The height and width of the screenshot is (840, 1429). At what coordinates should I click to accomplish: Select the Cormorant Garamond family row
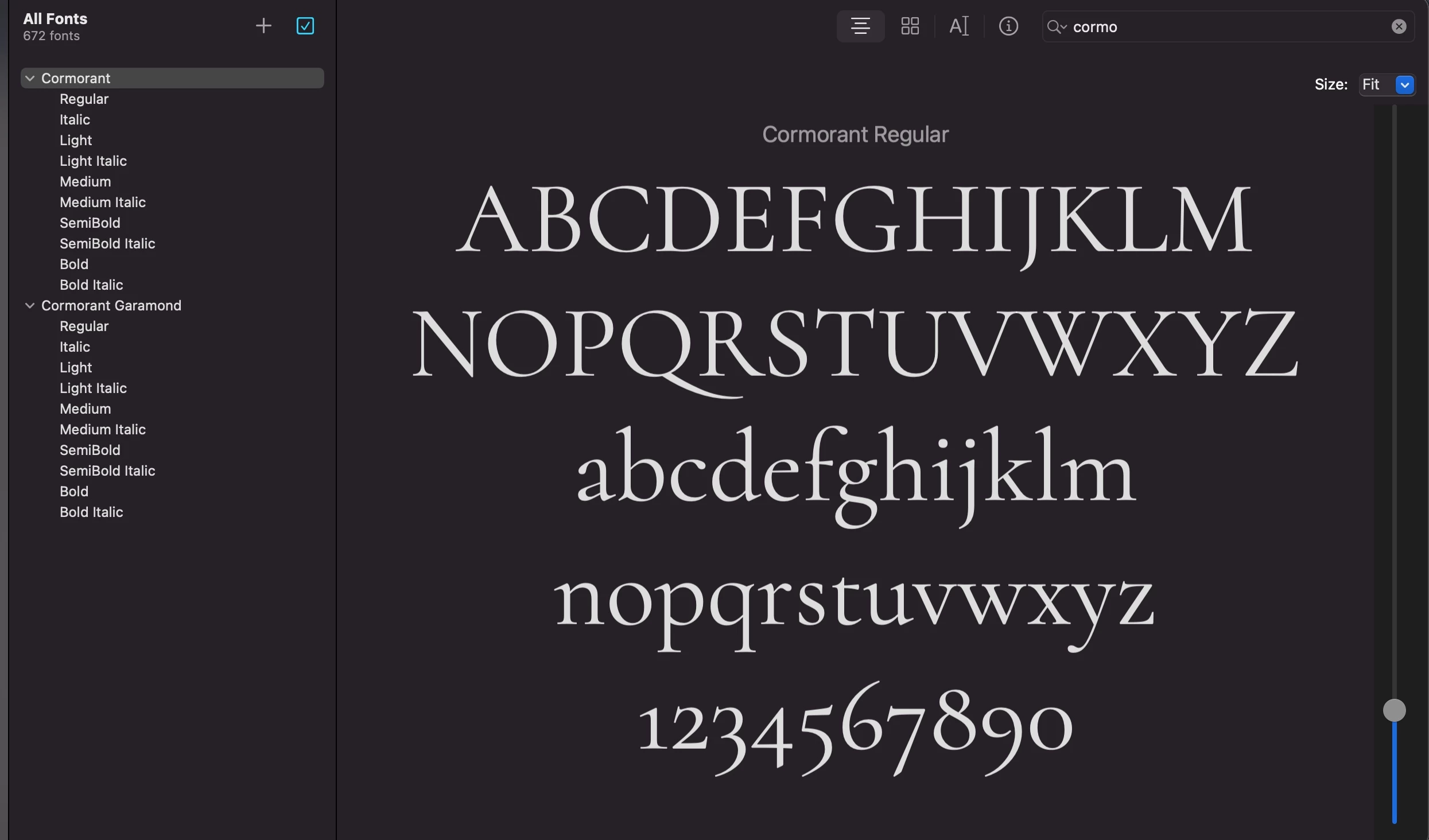(x=111, y=305)
